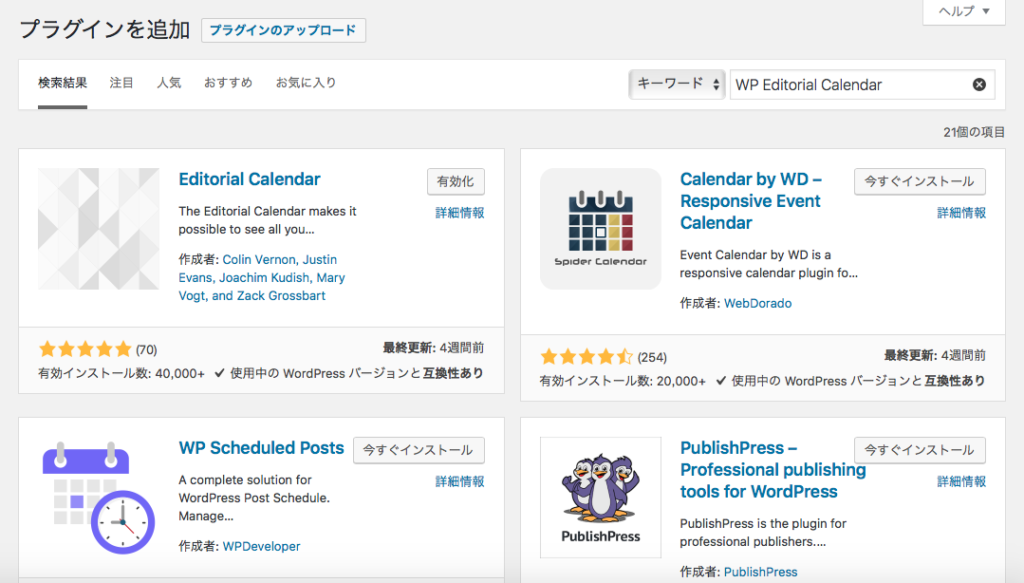Click the Editorial Calendar 最終更新: 4週間前 text
Screen dimensions: 1024x583
433,348
